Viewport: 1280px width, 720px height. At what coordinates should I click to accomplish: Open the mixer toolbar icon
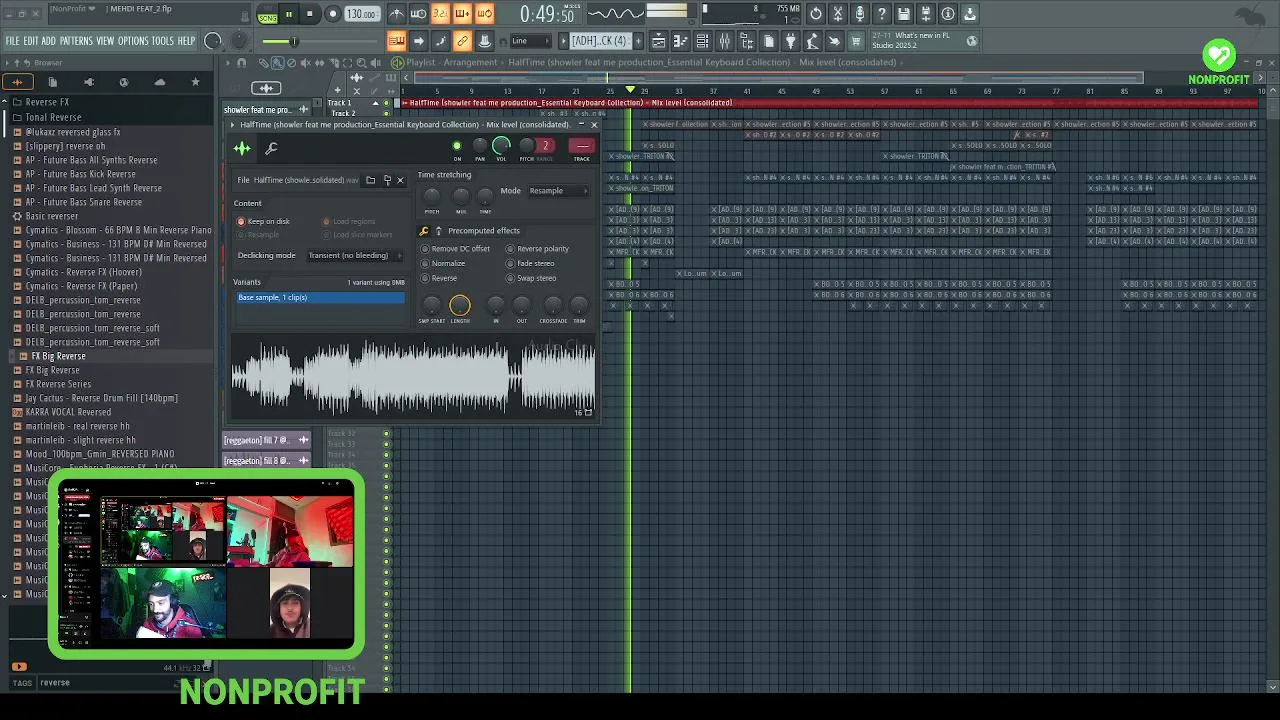point(725,41)
